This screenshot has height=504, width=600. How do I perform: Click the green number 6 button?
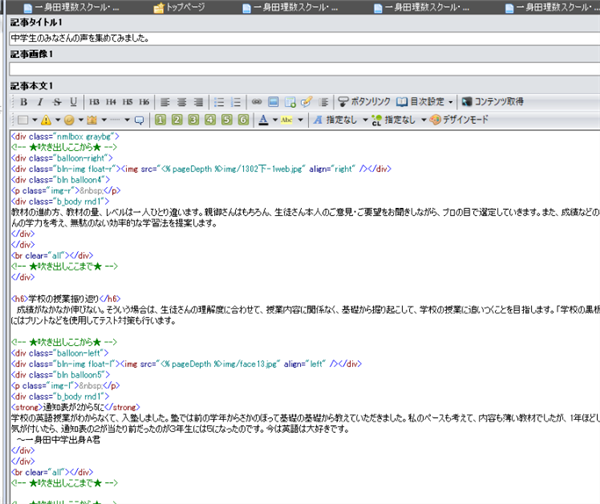pyautogui.click(x=243, y=120)
